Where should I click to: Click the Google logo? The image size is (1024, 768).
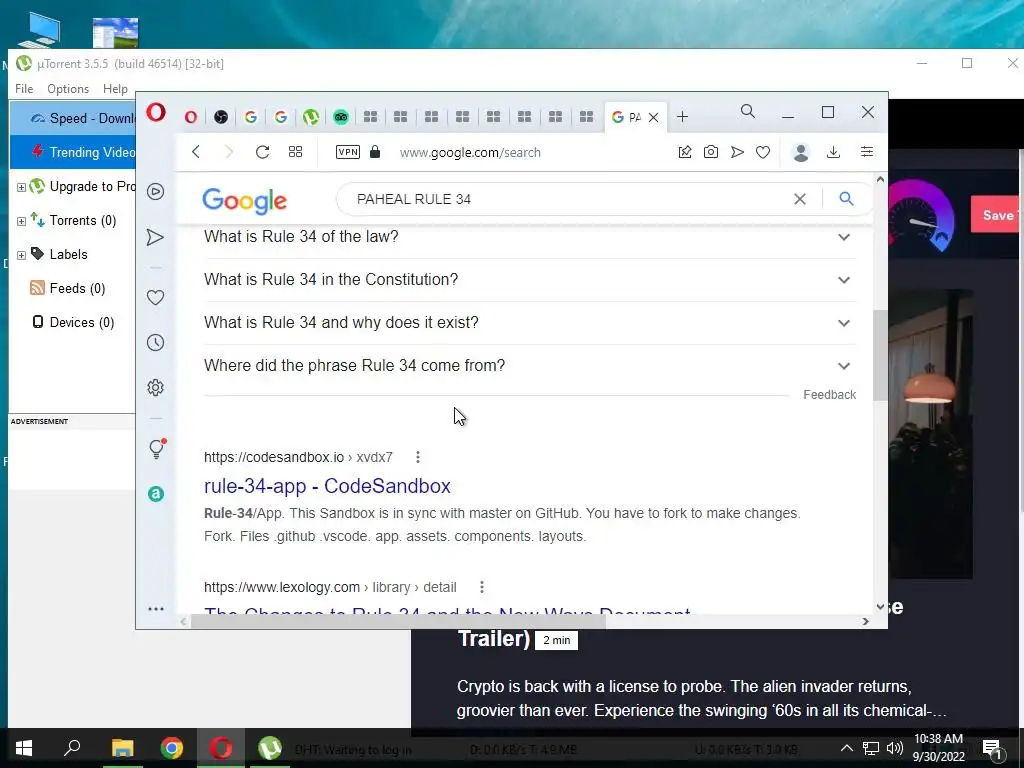click(x=244, y=200)
